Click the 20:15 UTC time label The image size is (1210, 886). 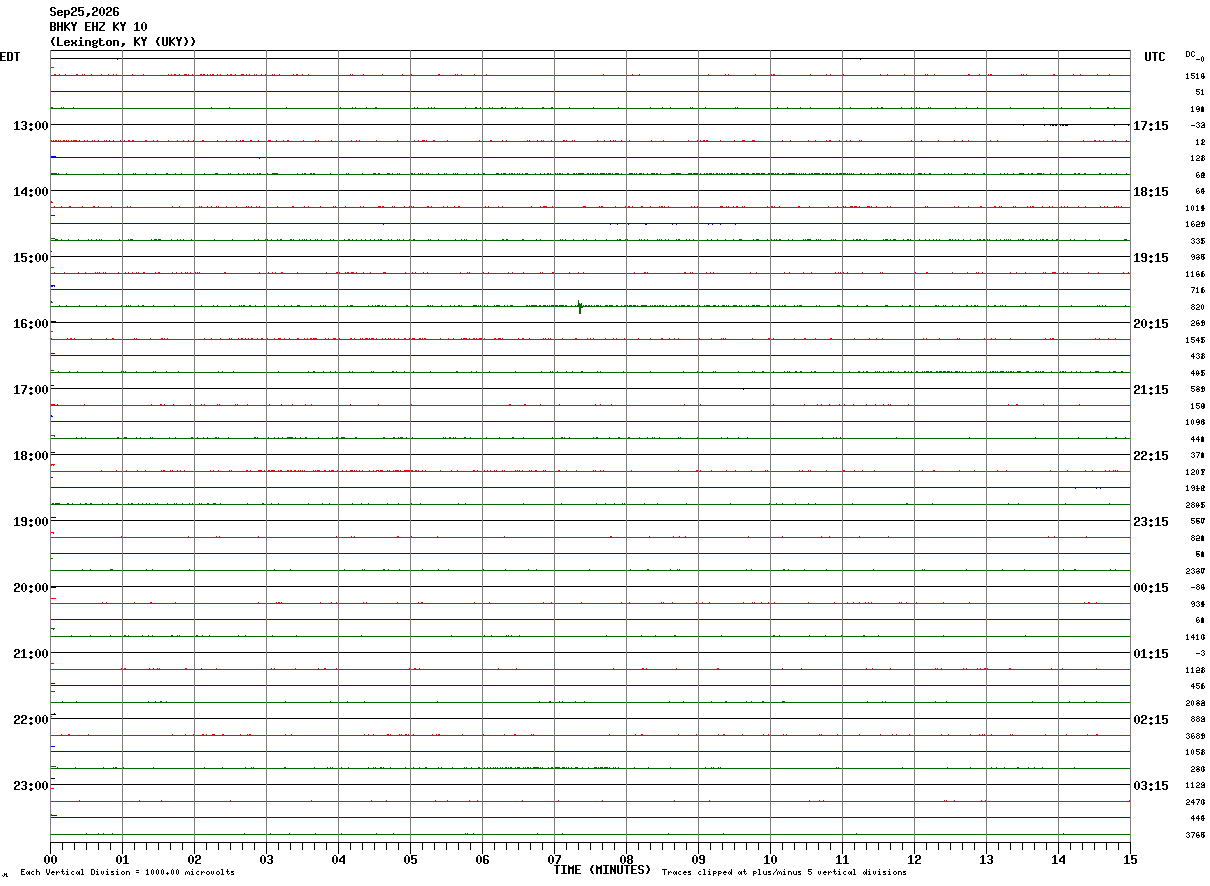pyautogui.click(x=1151, y=324)
